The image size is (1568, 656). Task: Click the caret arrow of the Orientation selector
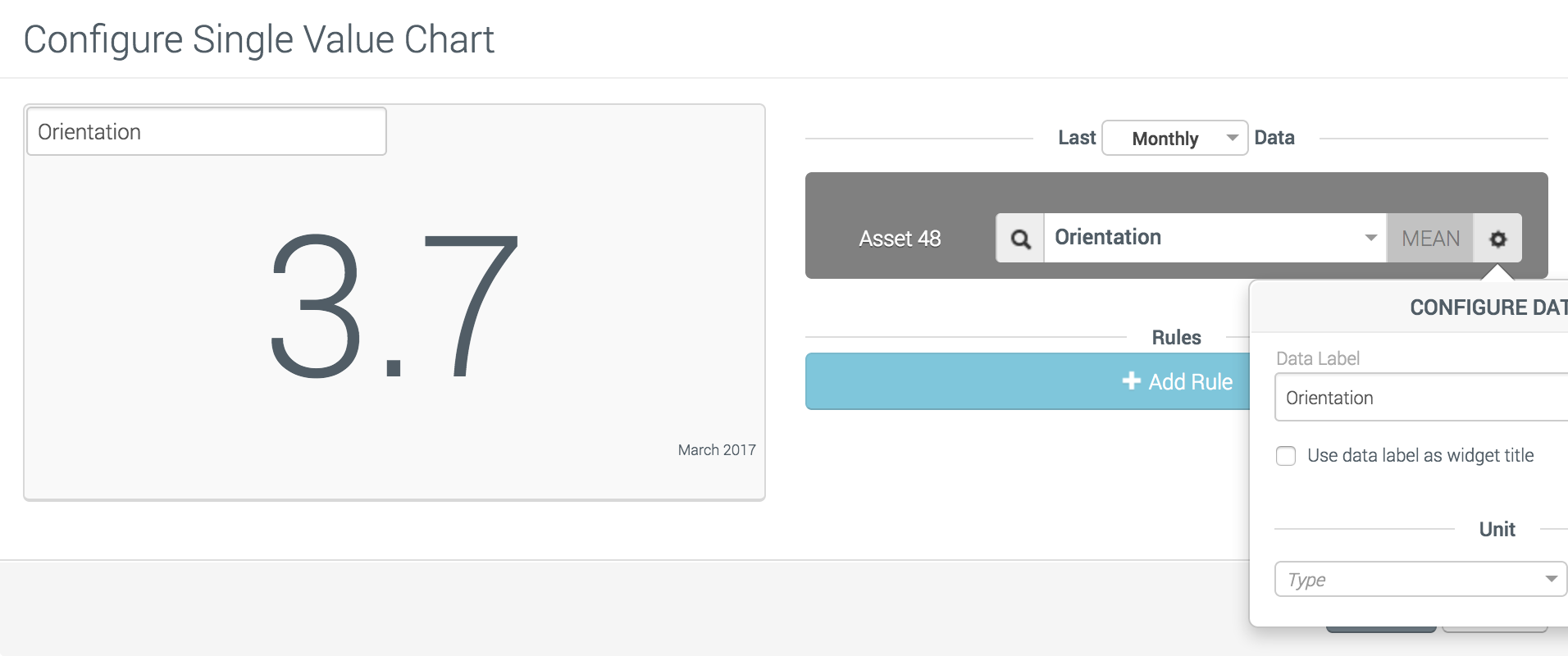coord(1370,238)
